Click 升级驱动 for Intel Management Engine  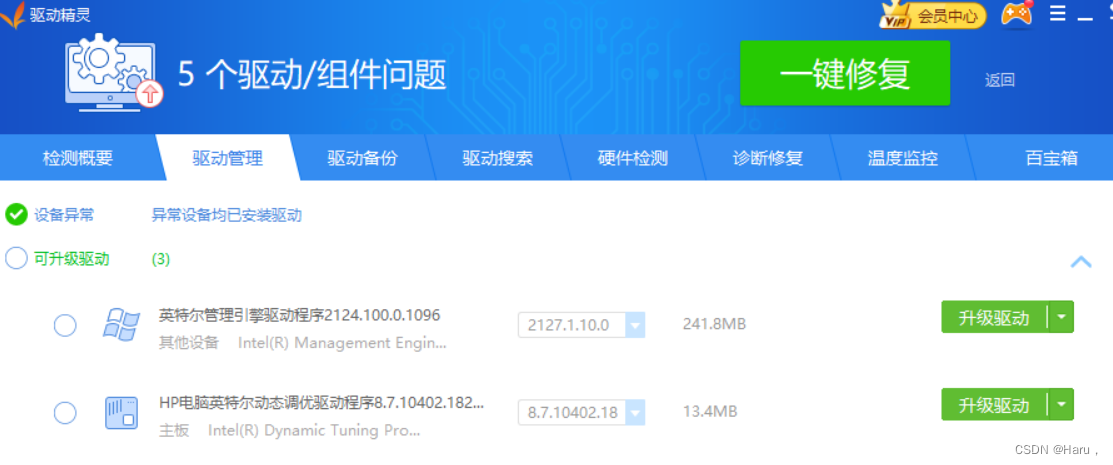click(x=994, y=317)
